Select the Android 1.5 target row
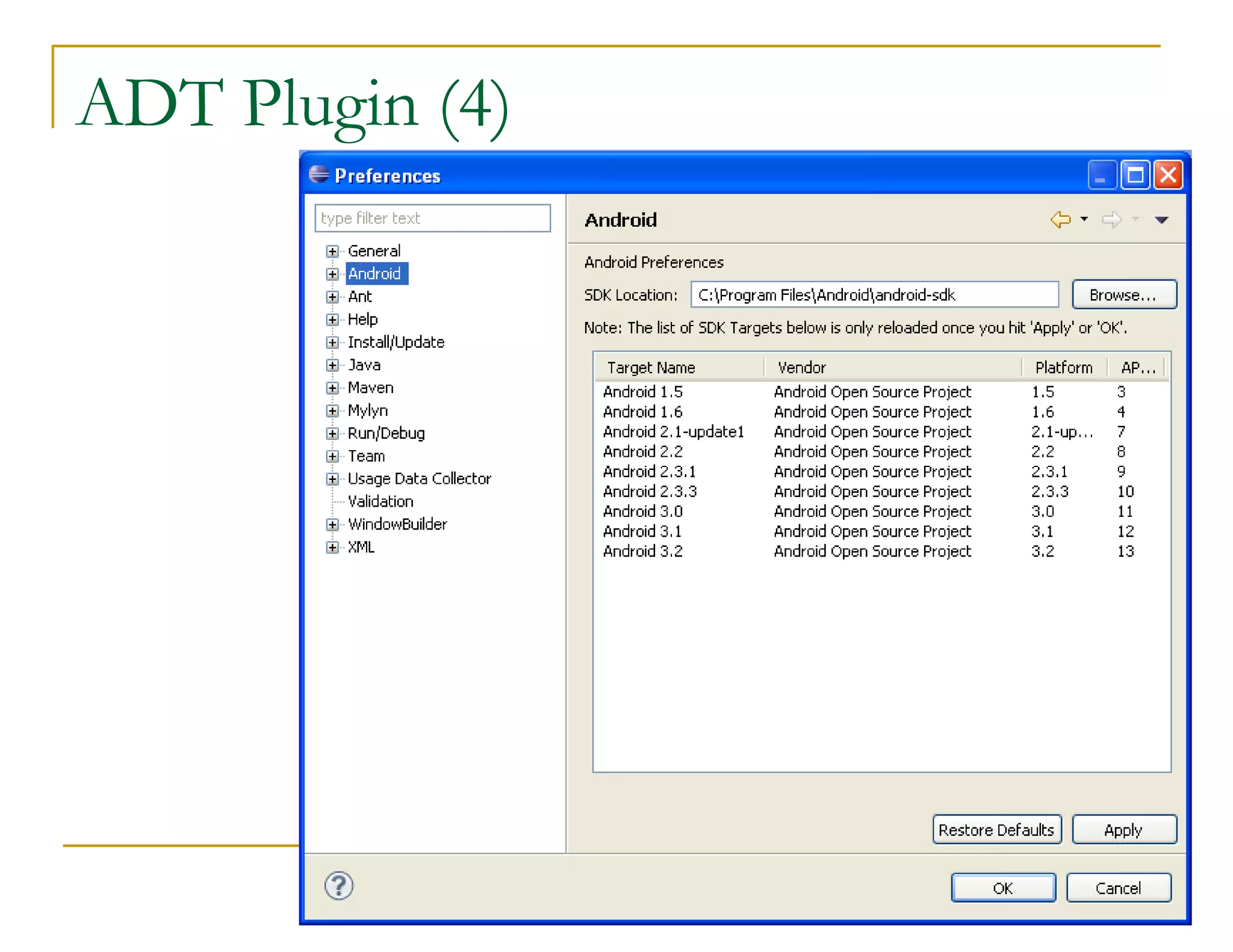Screen dimensions: 1233x952 tap(881, 392)
